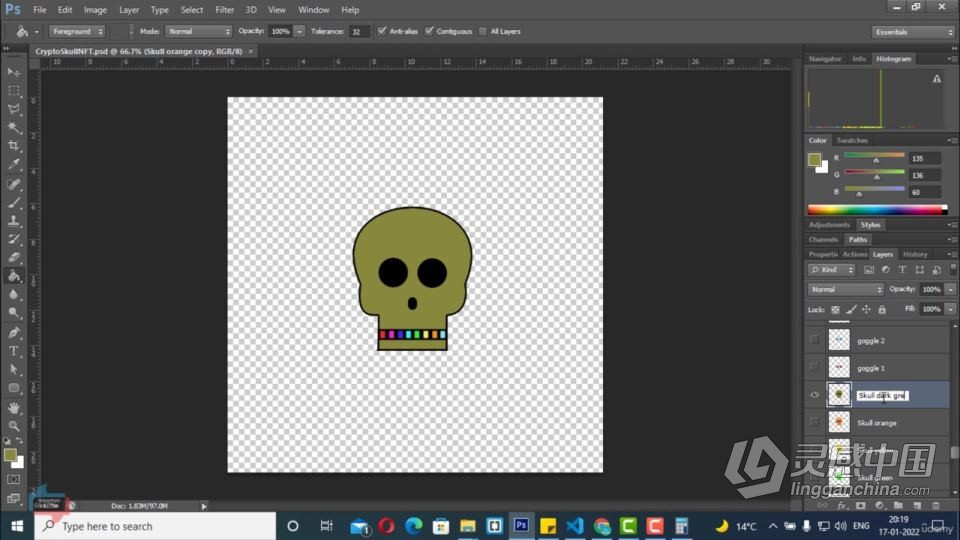The height and width of the screenshot is (540, 960).
Task: Filter layers by type layers icon
Action: (x=902, y=270)
